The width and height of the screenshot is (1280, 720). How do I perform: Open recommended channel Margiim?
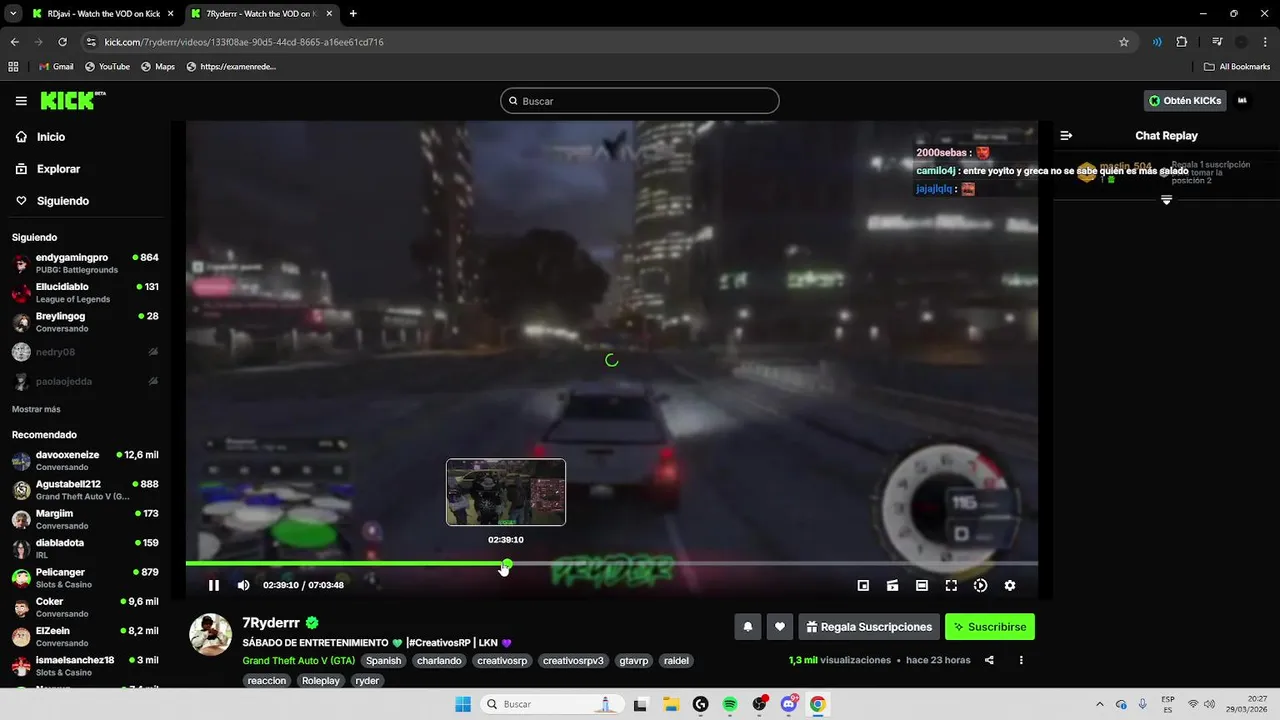[x=85, y=519]
